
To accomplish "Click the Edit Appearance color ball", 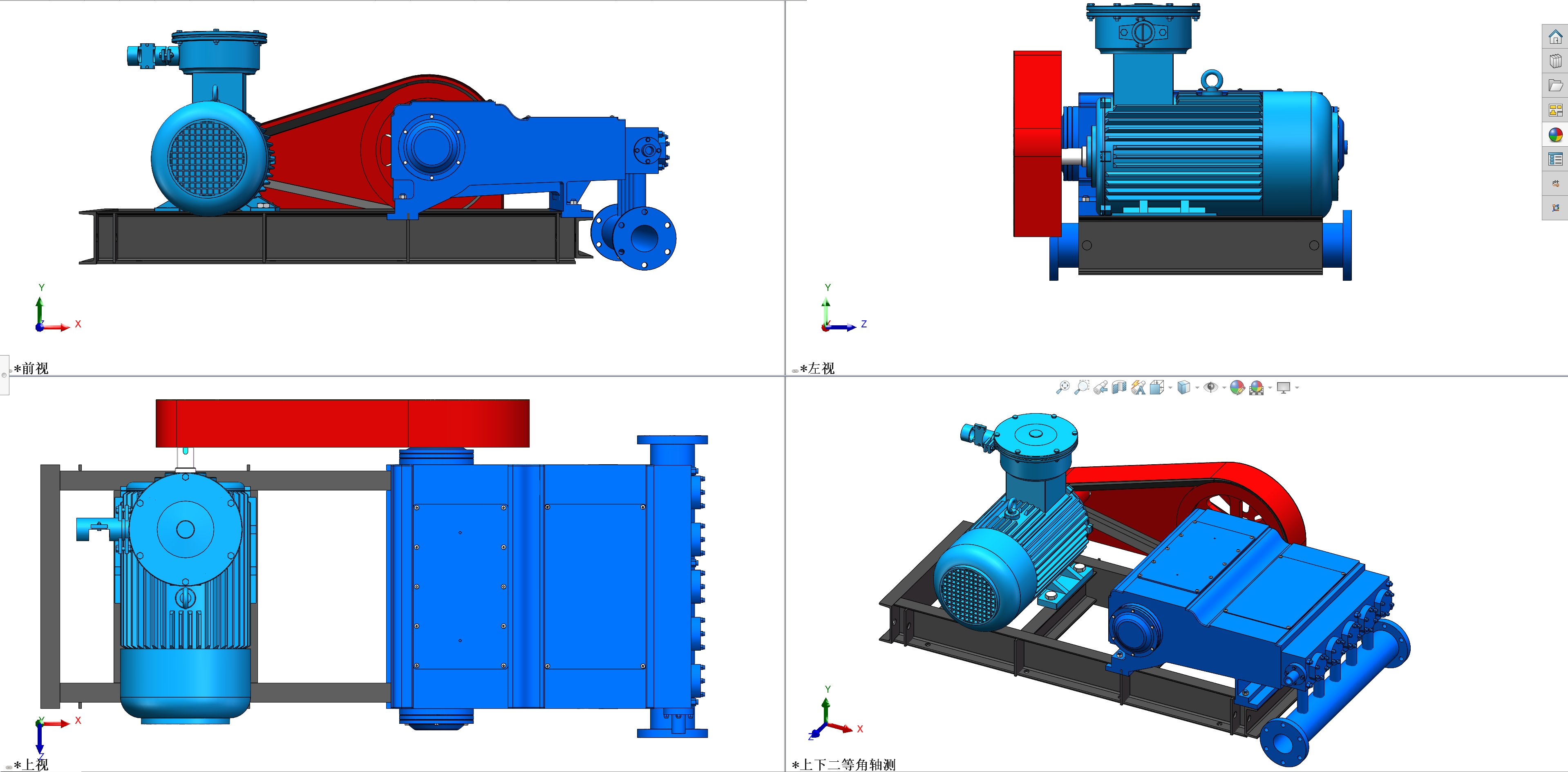I will coord(1236,387).
